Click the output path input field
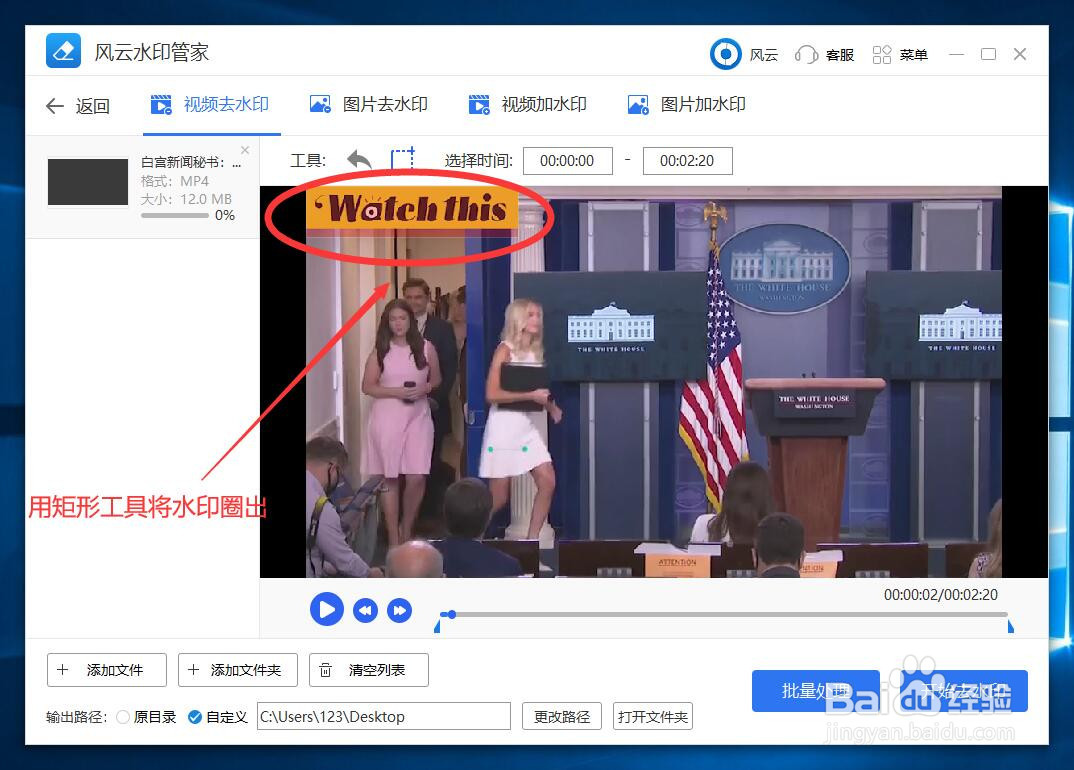 (384, 716)
